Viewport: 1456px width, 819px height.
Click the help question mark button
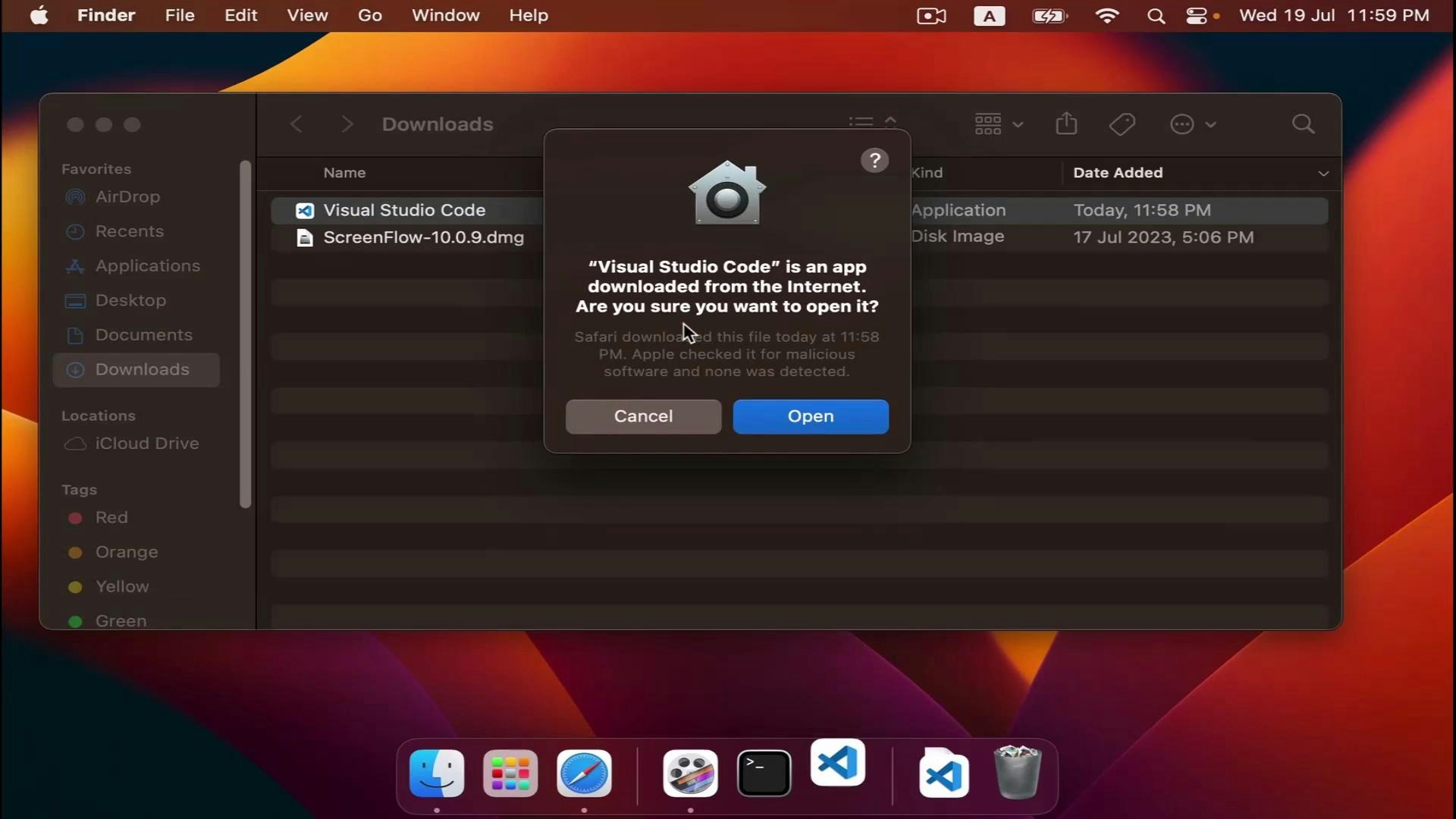click(x=874, y=160)
